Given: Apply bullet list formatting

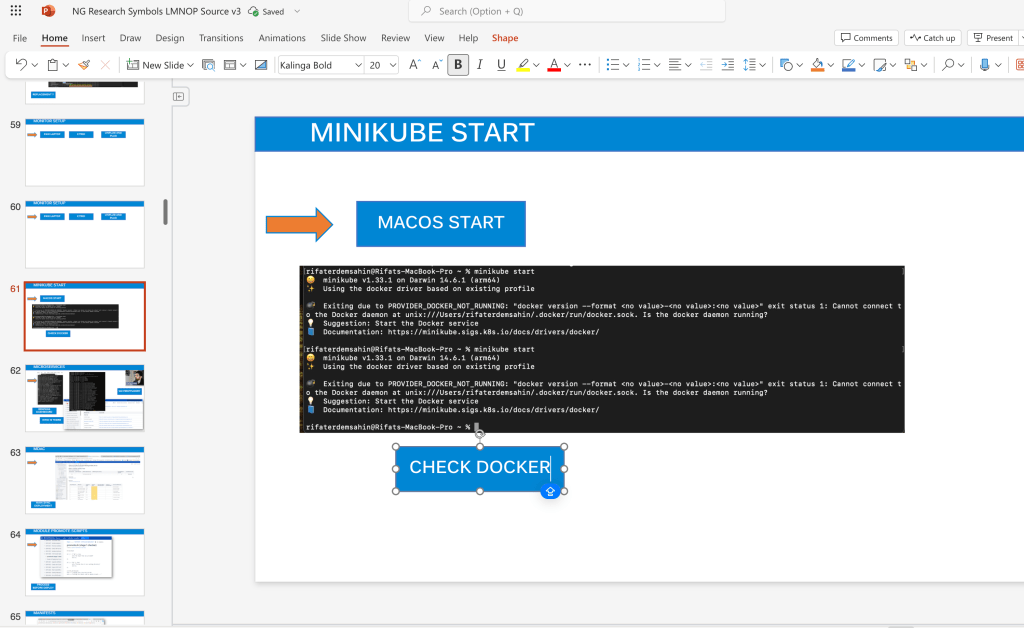Looking at the screenshot, I should pos(613,65).
